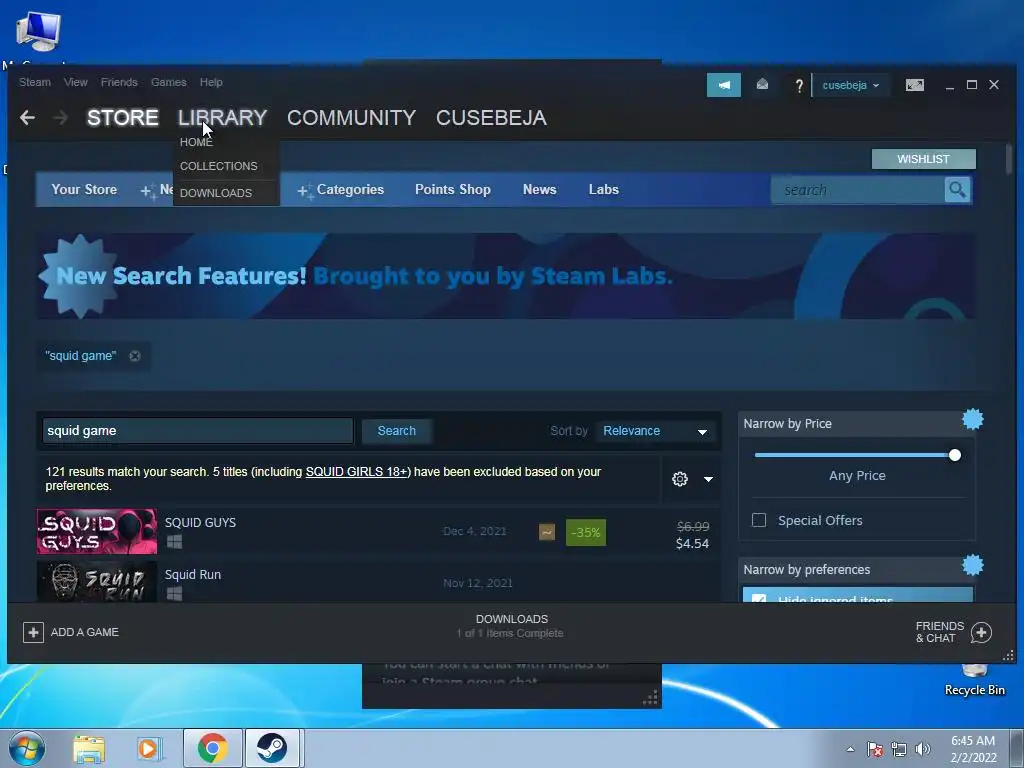Select DOWNLOADS in the Library dropdown

[216, 193]
